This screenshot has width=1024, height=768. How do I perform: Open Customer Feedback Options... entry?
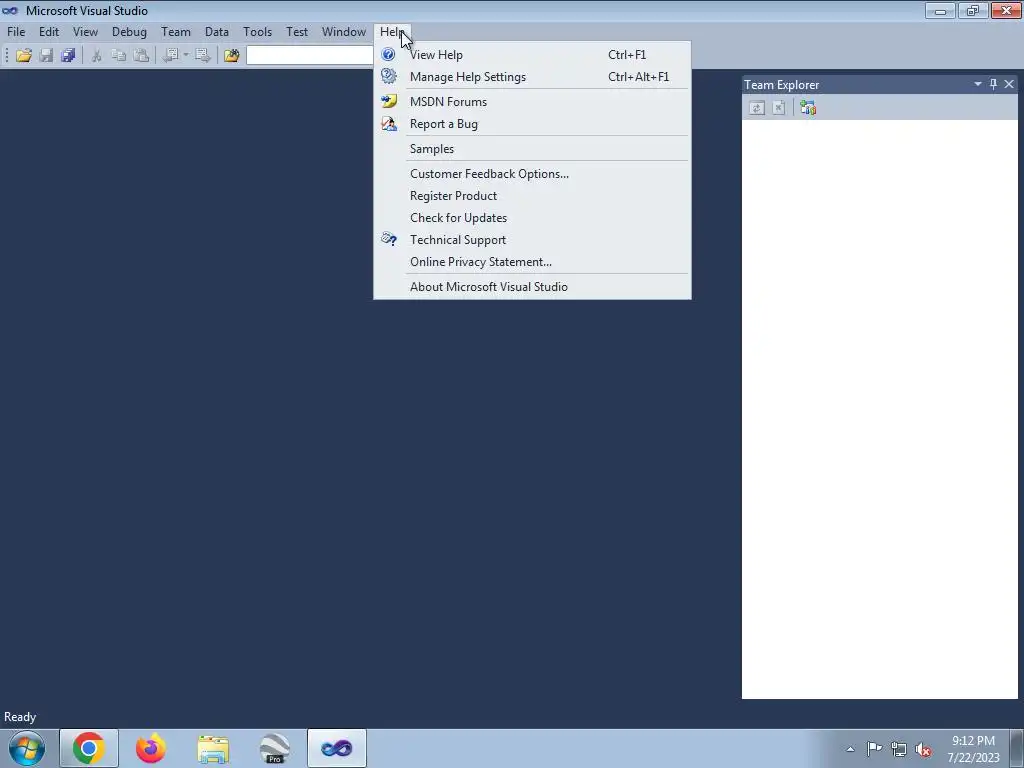(x=532, y=174)
